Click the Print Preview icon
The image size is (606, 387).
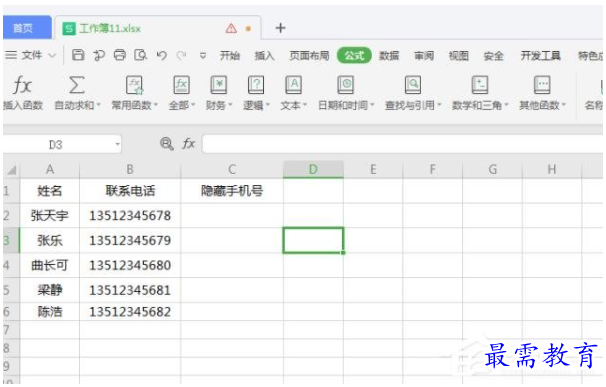[140, 55]
